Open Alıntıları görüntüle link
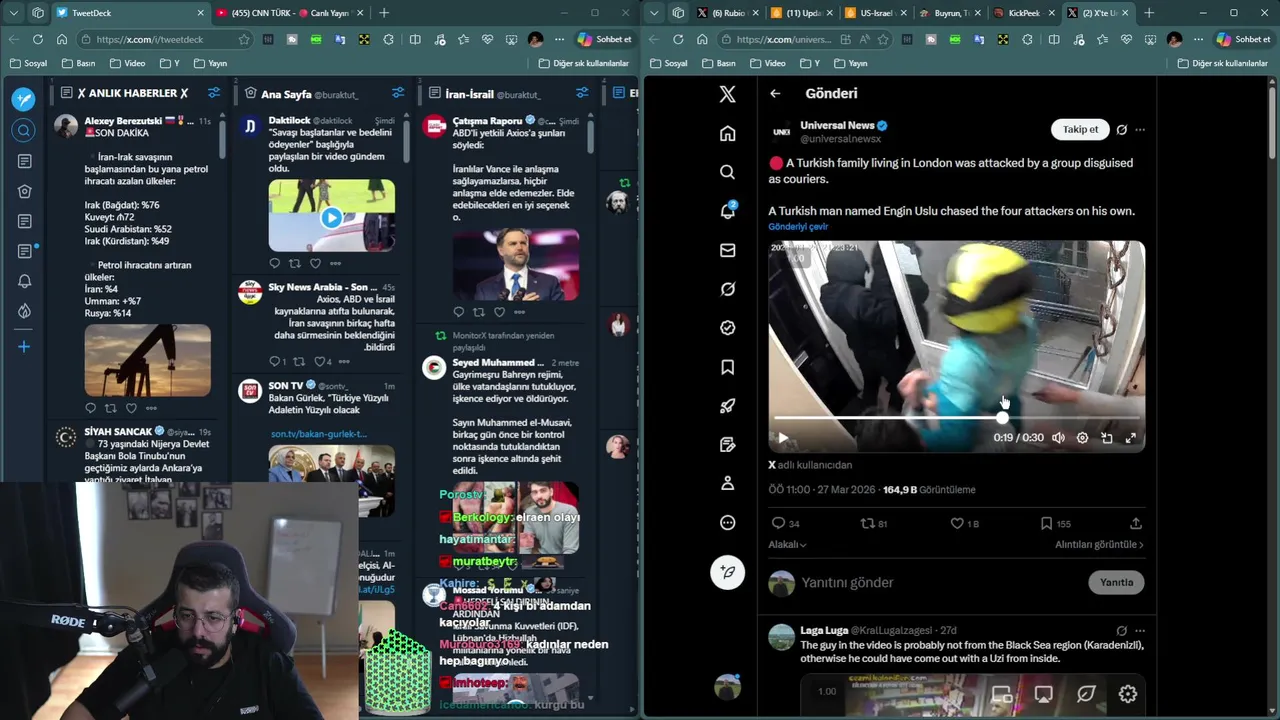This screenshot has height=720, width=1280. [x=1099, y=545]
